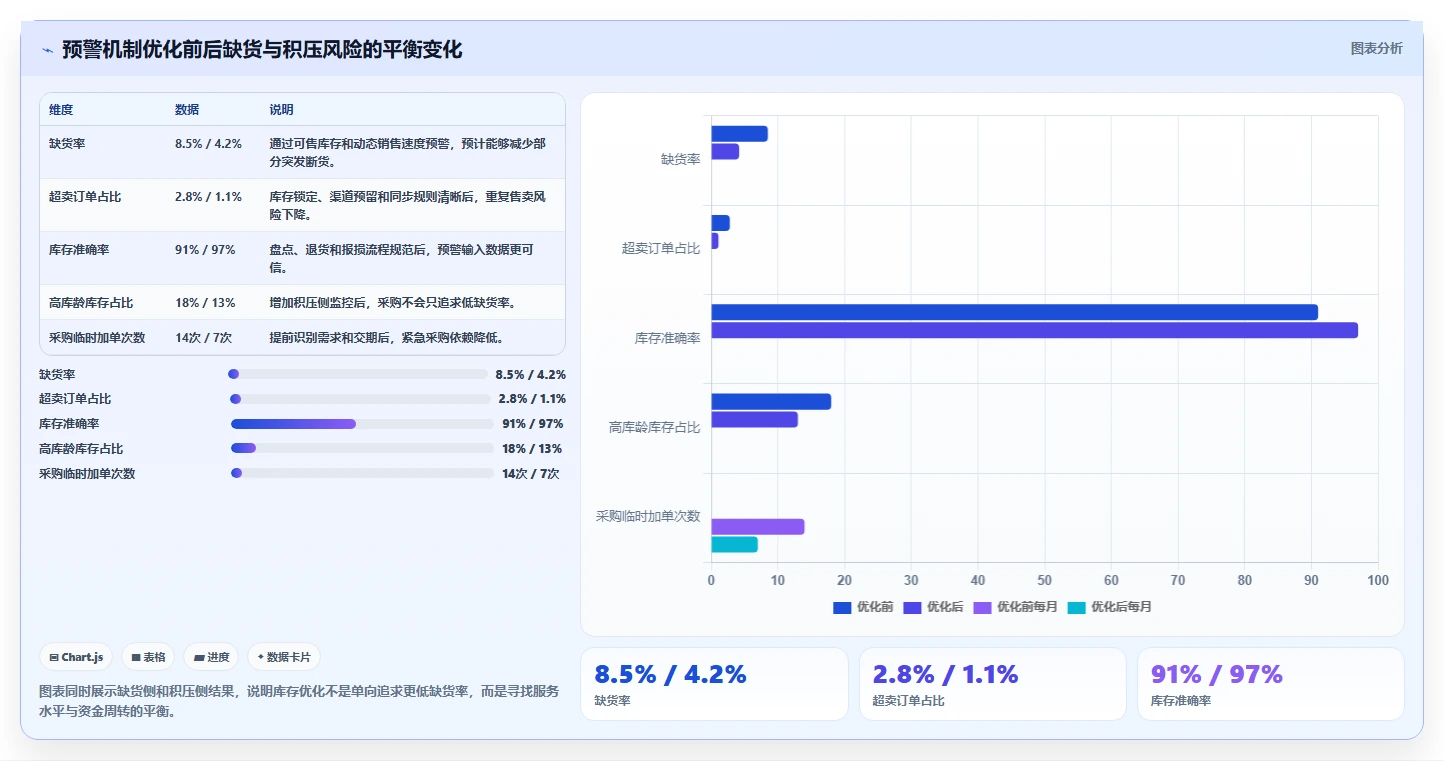Image resolution: width=1444 pixels, height=761 pixels.
Task: Click the description starting 提前识别需求
Action: [387, 338]
